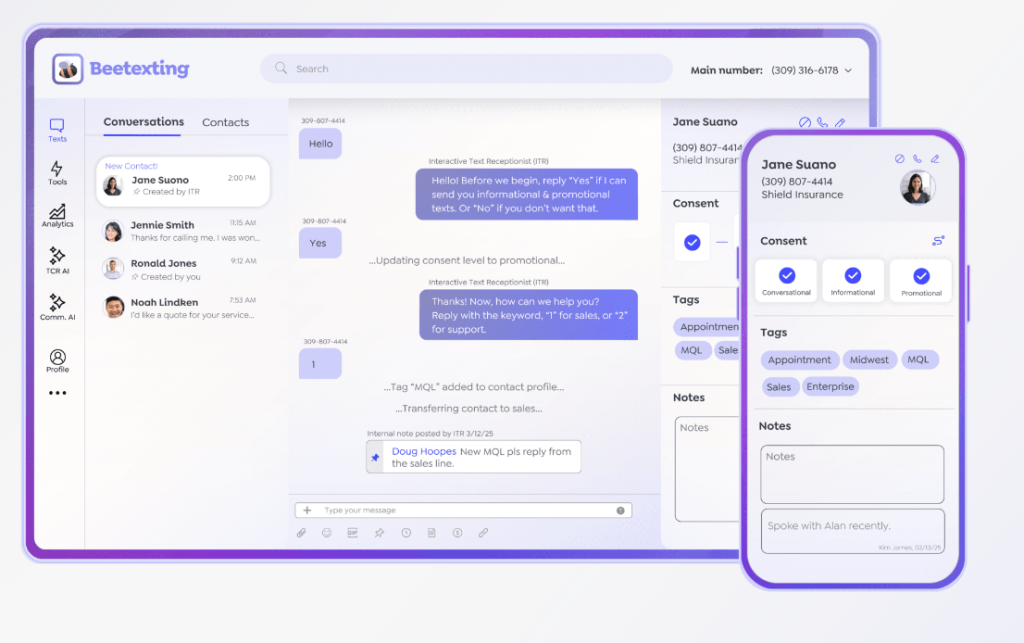Click the block icon in desktop contact panel

pos(805,122)
